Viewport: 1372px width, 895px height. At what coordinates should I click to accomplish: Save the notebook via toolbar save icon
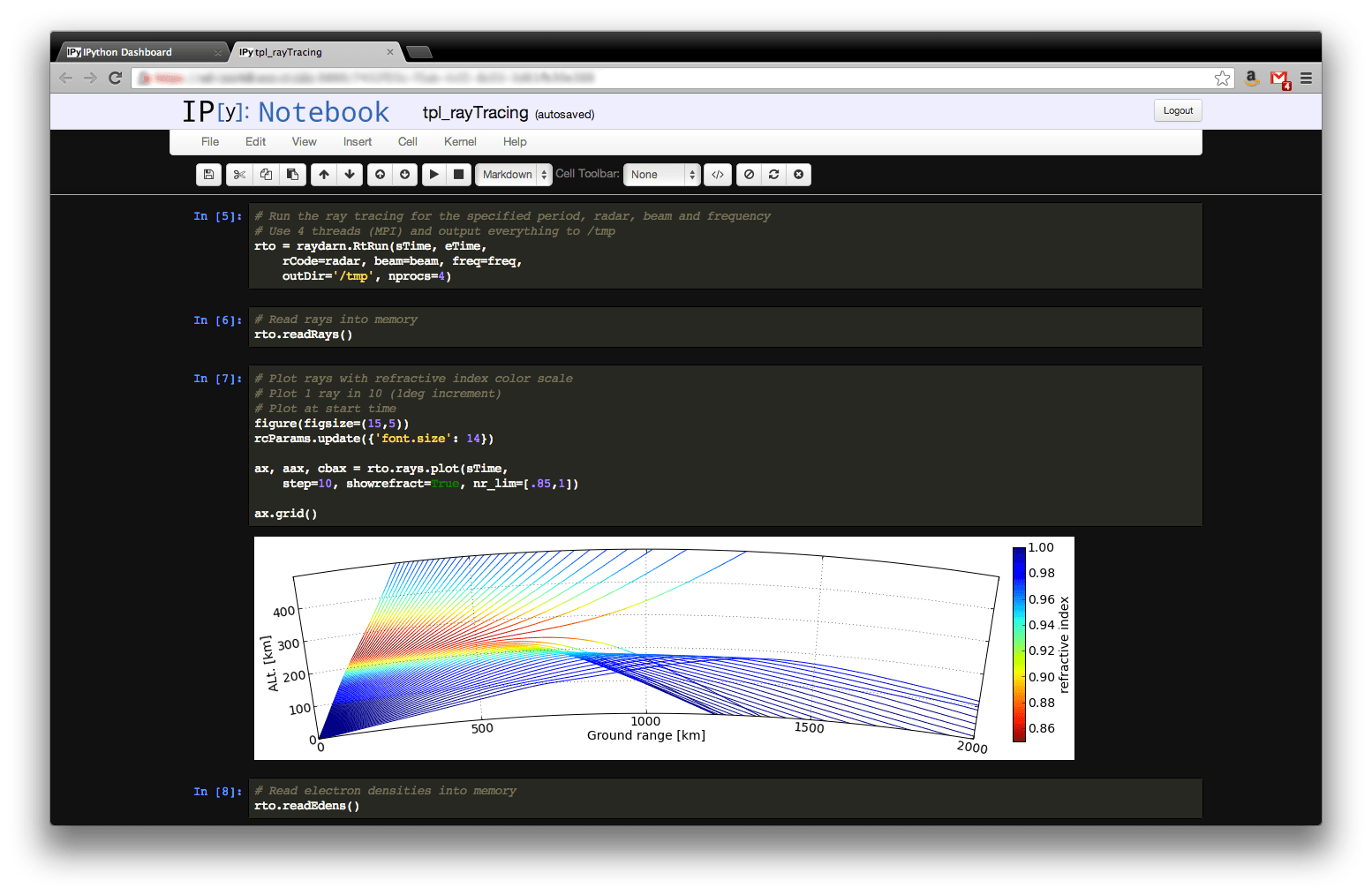[208, 174]
